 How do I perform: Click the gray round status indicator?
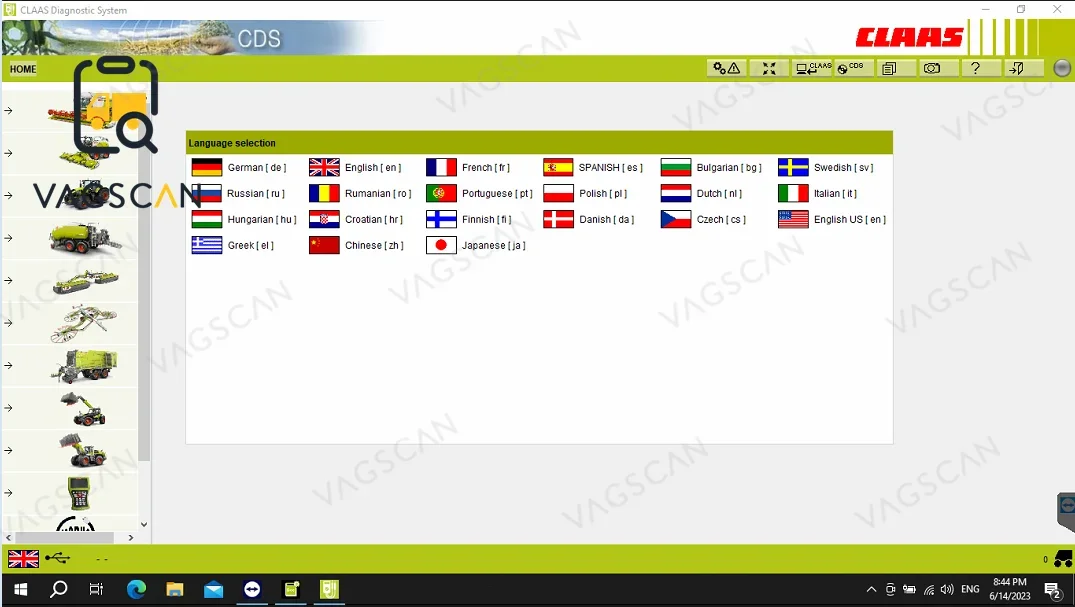click(x=1061, y=68)
